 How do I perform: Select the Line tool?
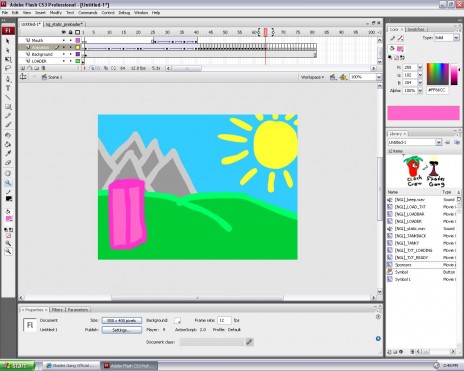pyautogui.click(x=8, y=97)
